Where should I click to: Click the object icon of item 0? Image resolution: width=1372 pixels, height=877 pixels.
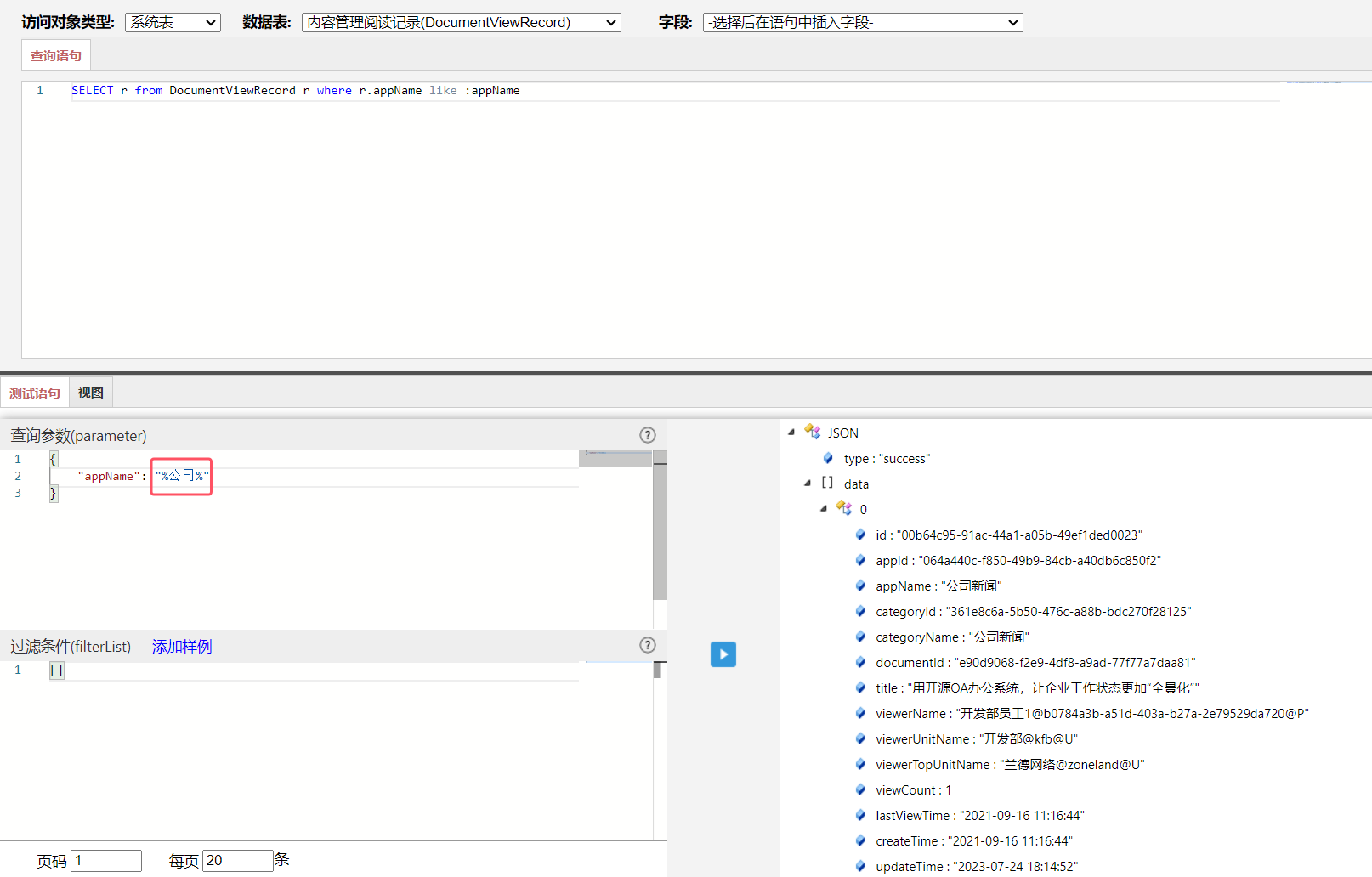tap(843, 508)
